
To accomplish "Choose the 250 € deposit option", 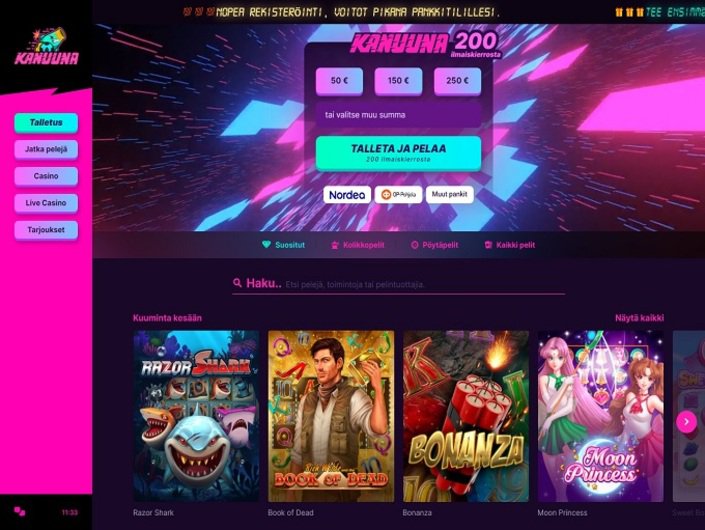I will (457, 81).
